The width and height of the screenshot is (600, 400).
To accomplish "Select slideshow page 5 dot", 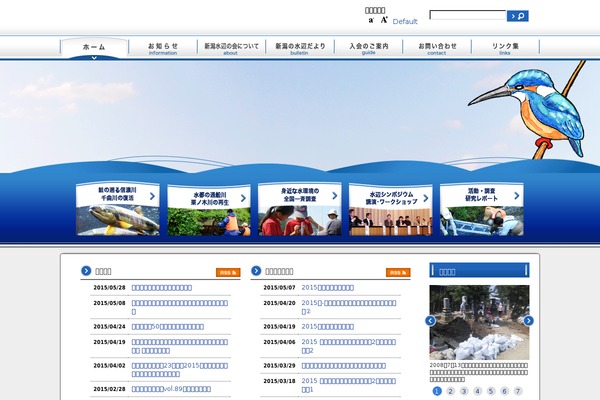I will 491,391.
